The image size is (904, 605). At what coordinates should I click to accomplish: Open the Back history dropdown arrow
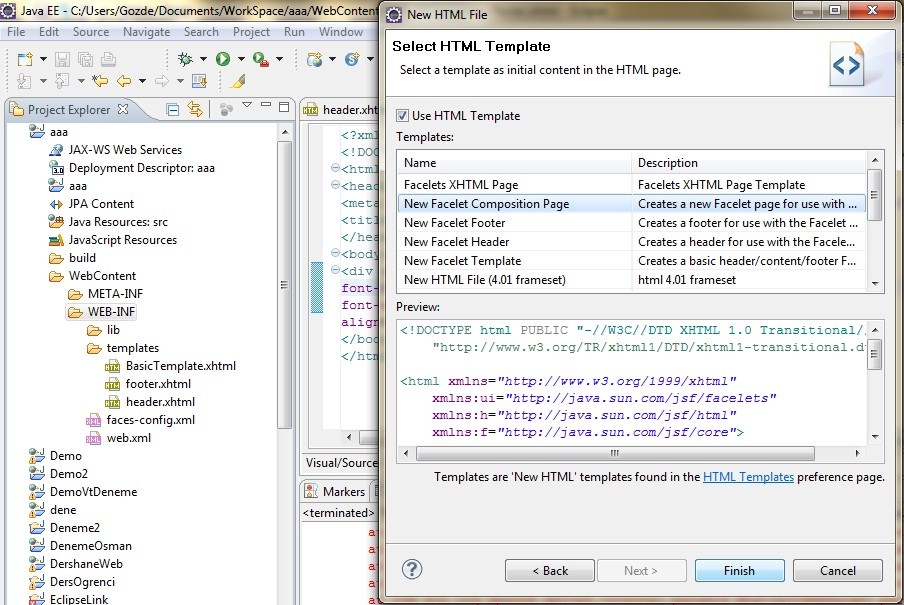click(142, 81)
